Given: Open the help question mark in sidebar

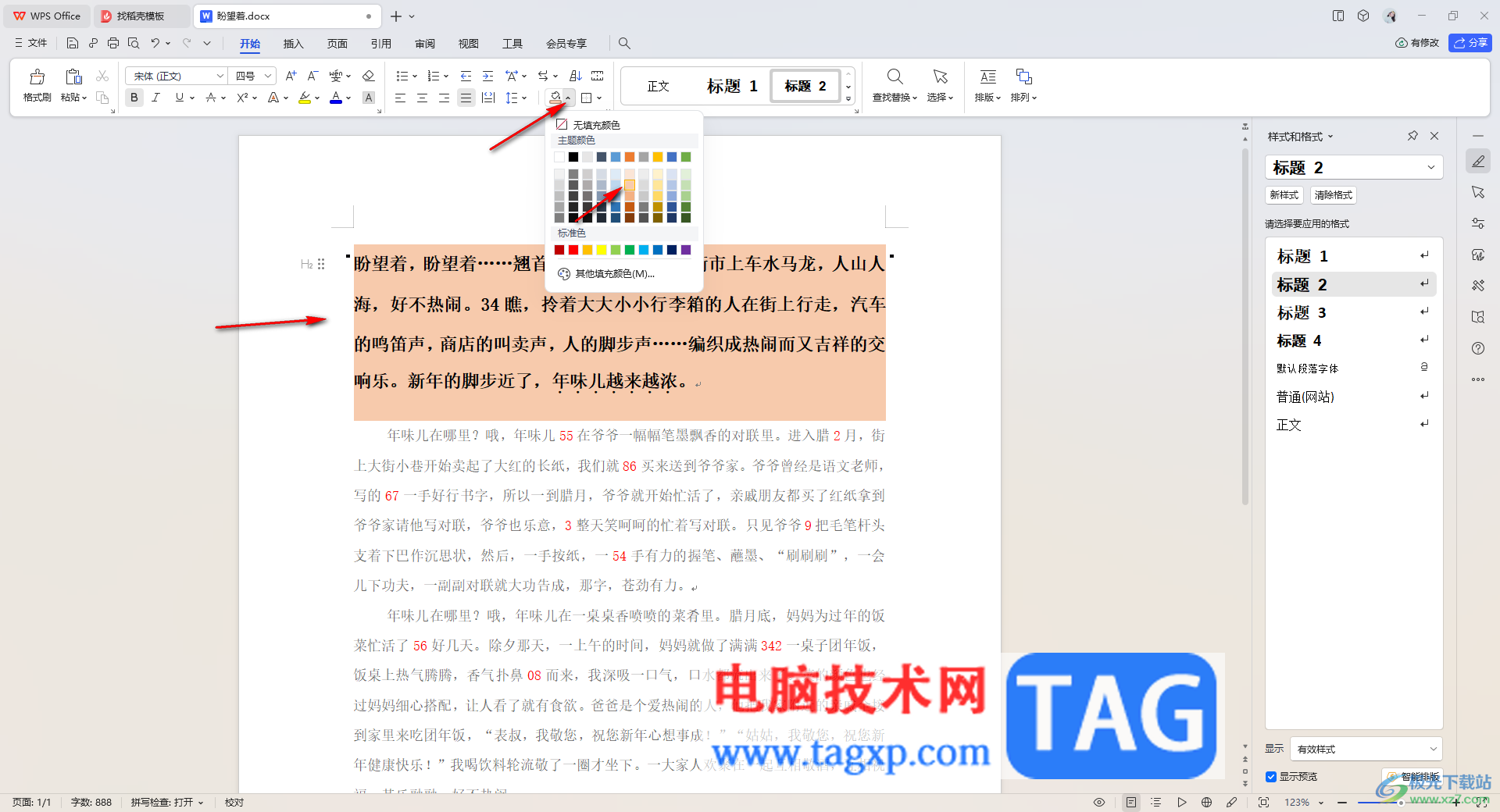Looking at the screenshot, I should [1478, 348].
